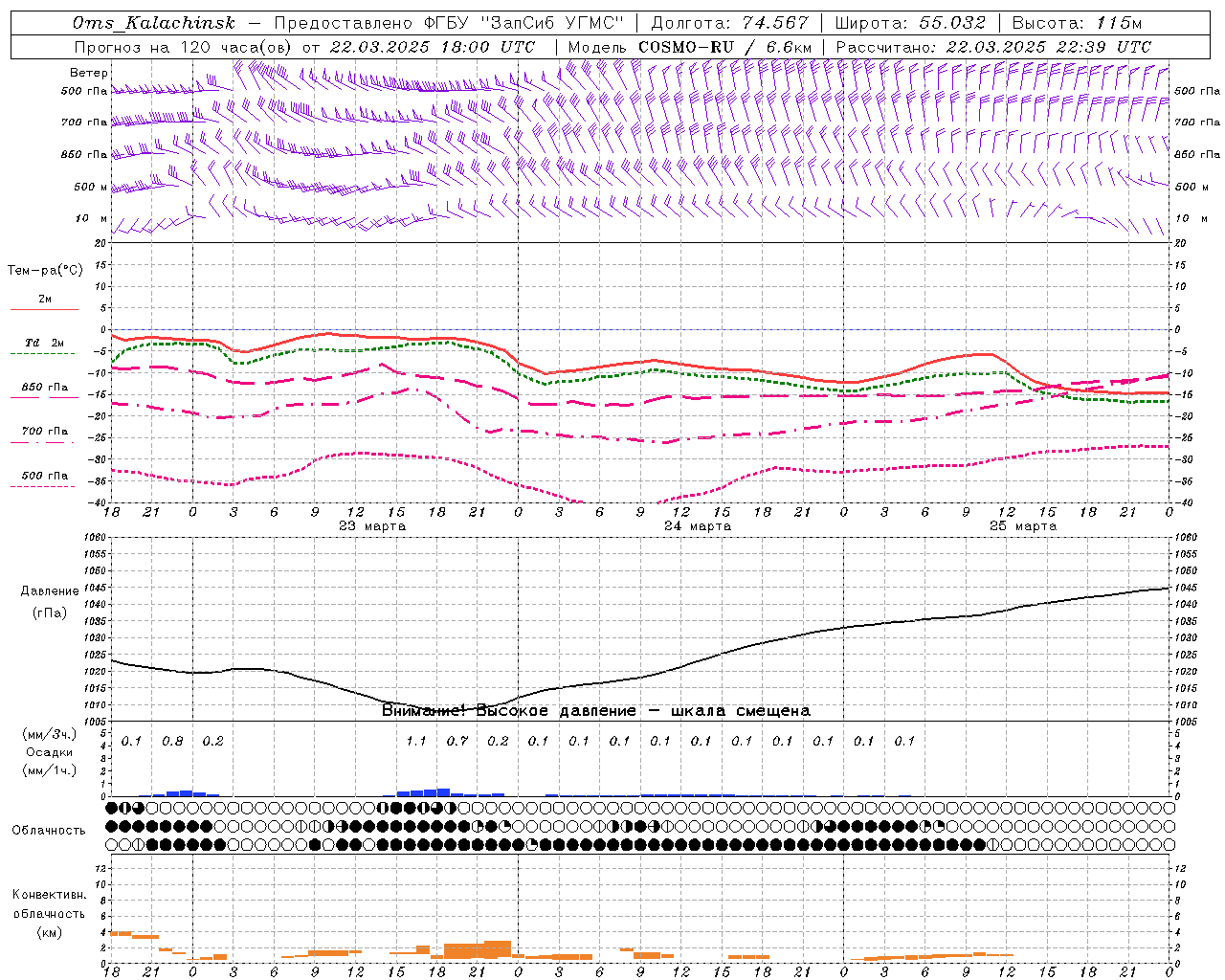Click the 500 гПа temperature legend line sample
1225x980 pixels.
click(43, 487)
